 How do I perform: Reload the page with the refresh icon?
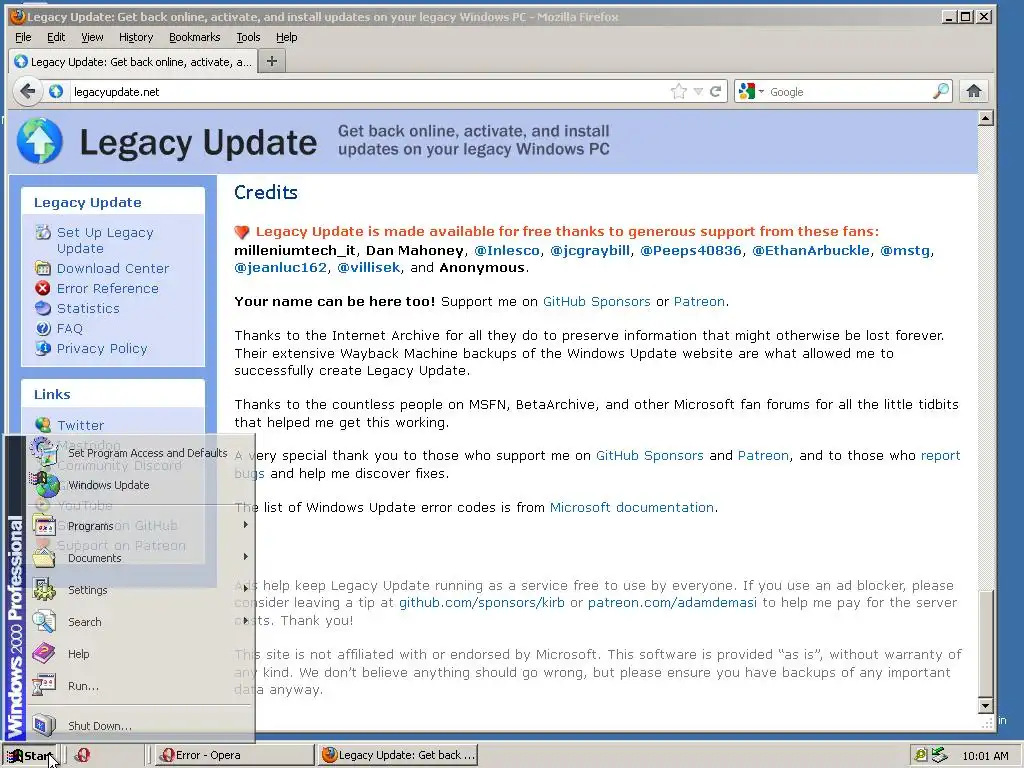point(716,91)
